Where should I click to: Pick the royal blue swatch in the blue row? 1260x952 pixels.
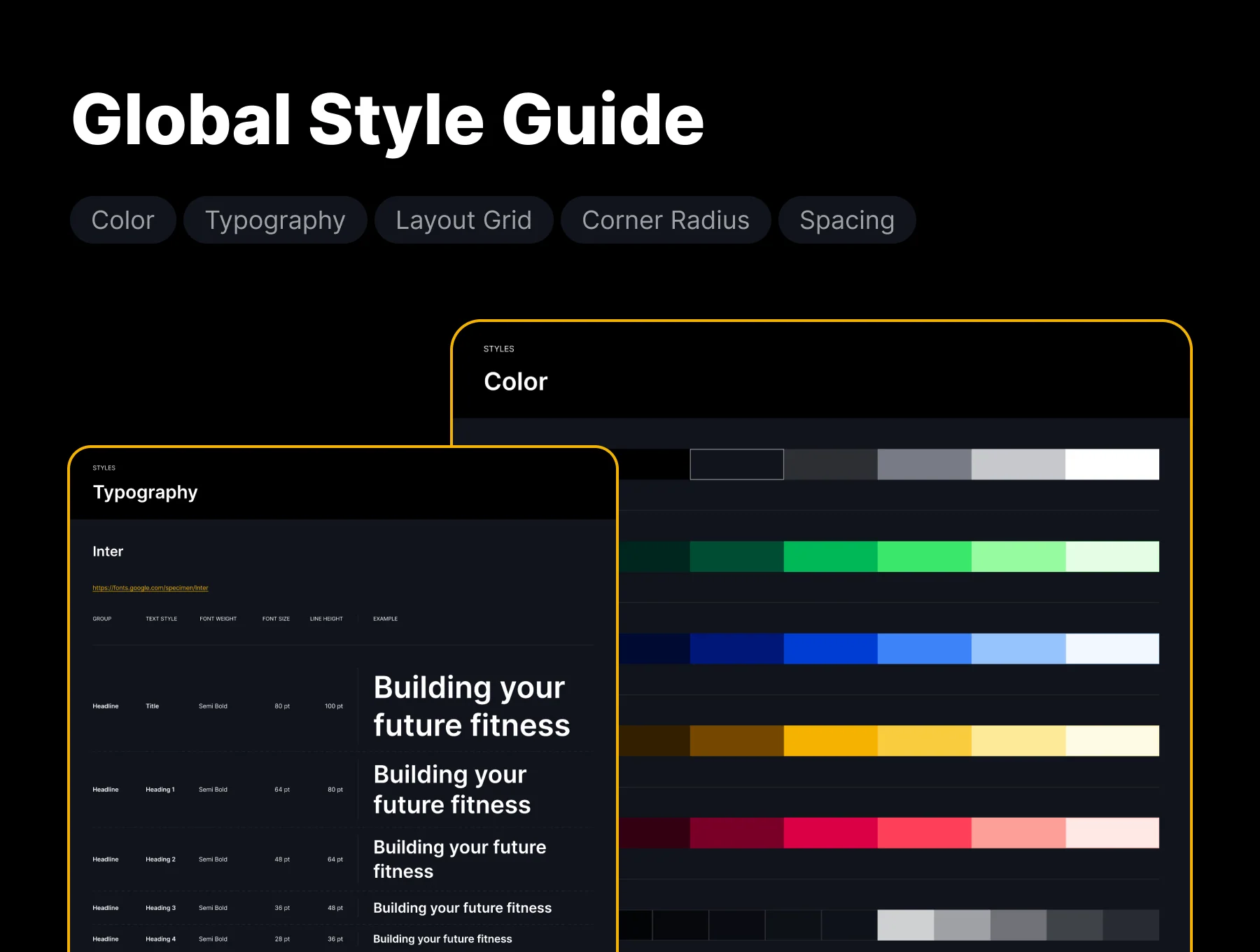831,649
